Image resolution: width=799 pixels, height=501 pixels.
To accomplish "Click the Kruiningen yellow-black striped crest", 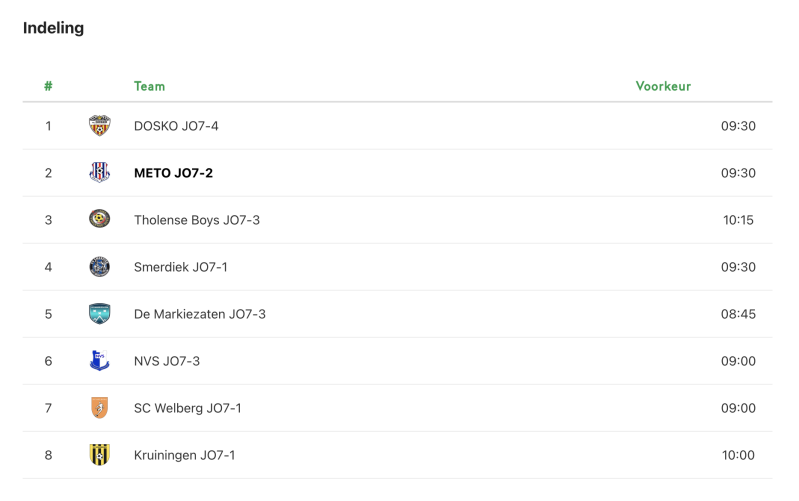I will click(x=99, y=455).
